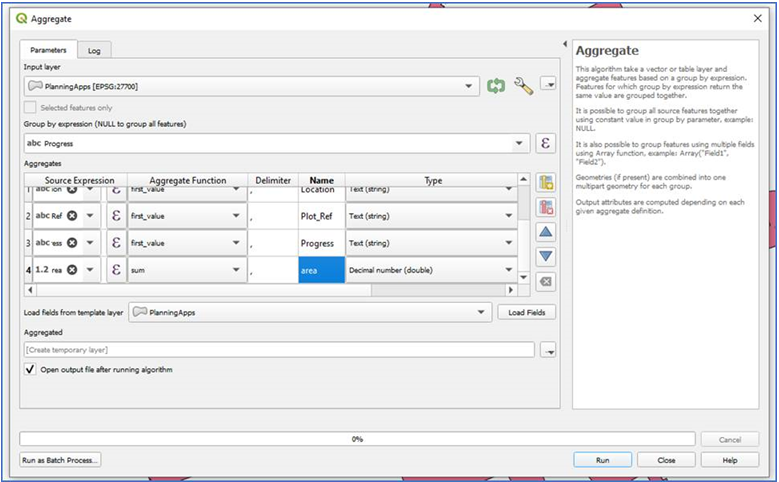Open the sum aggregate function dropdown
The width and height of the screenshot is (779, 482).
pos(187,270)
